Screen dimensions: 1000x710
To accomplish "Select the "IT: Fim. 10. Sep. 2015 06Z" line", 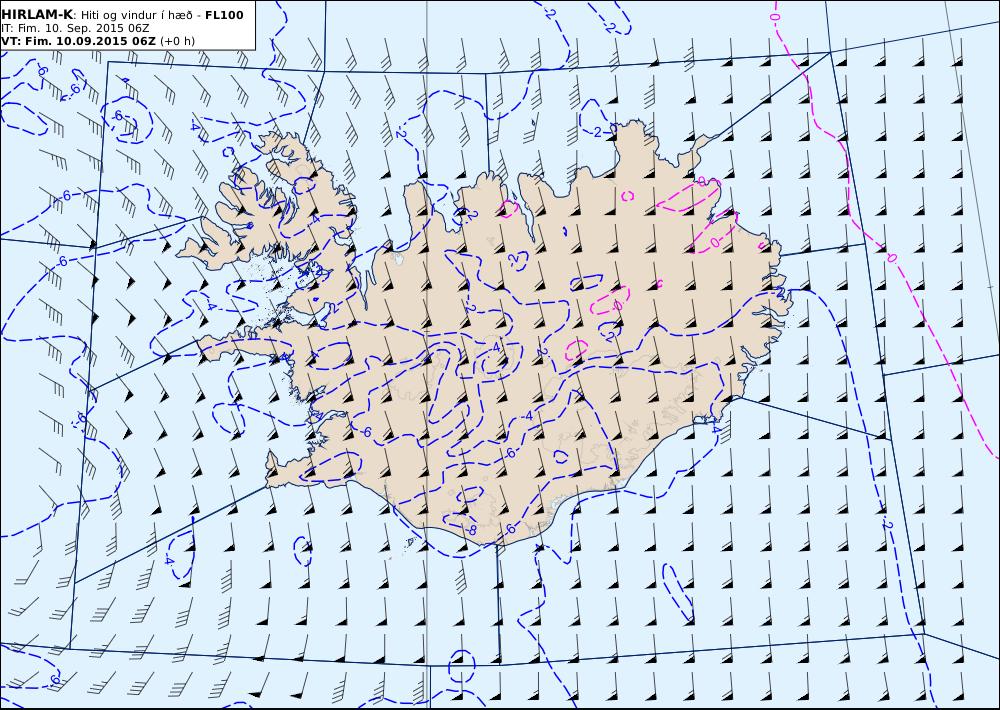I will pos(75,28).
